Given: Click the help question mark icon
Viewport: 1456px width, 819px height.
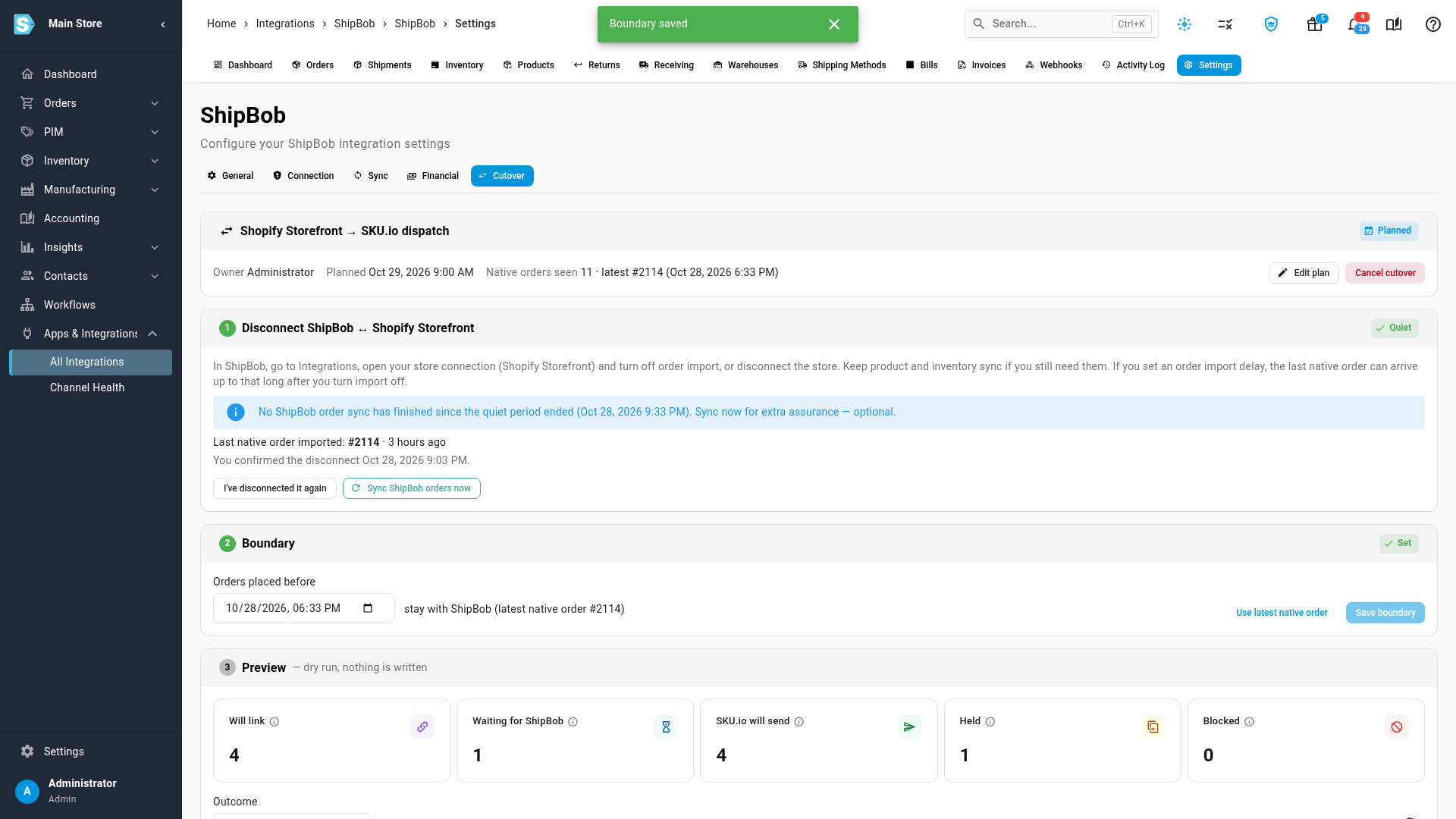Looking at the screenshot, I should [1433, 24].
